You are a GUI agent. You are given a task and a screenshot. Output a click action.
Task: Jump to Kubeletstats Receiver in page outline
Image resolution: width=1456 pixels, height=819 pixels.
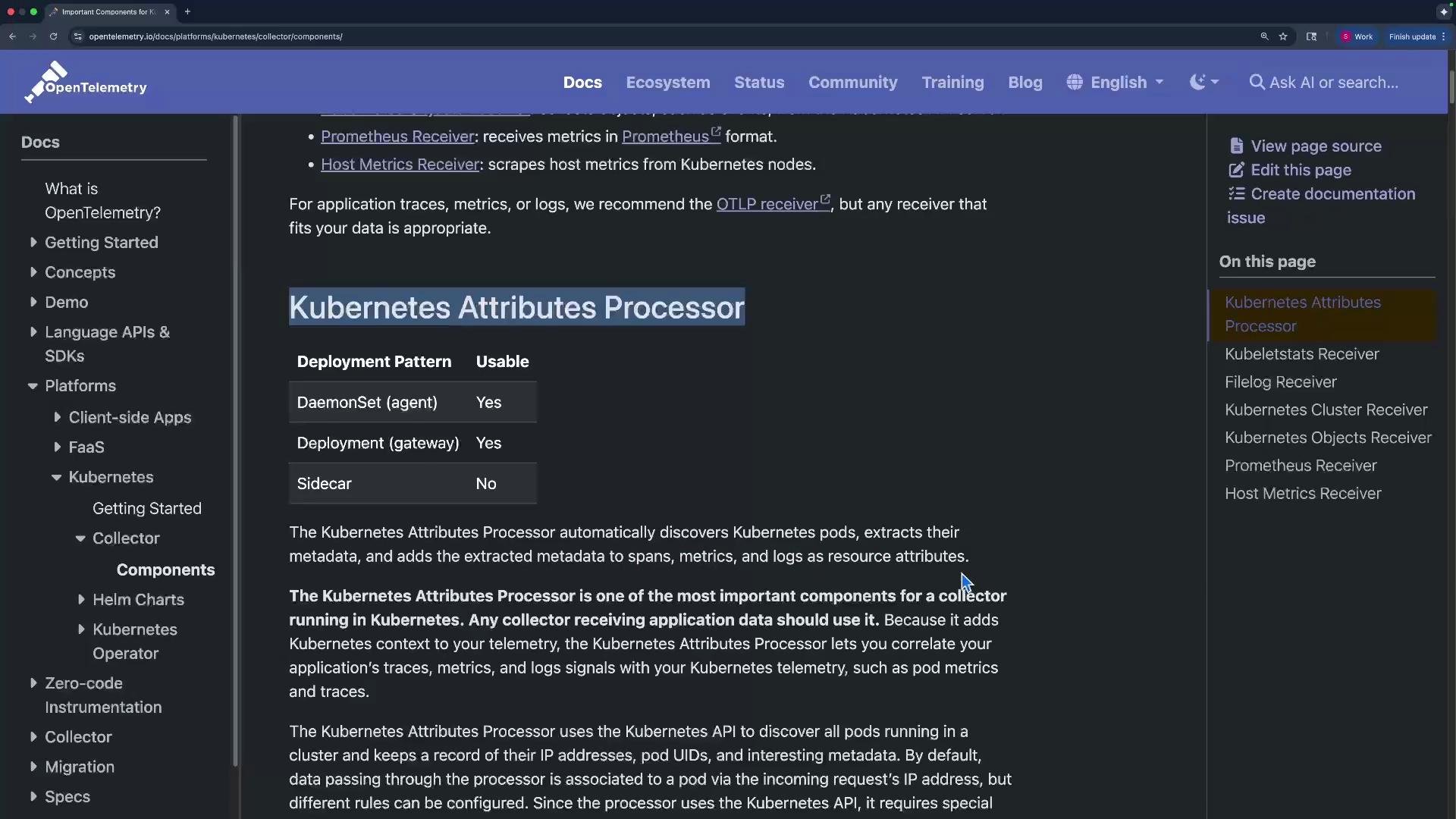point(1301,354)
